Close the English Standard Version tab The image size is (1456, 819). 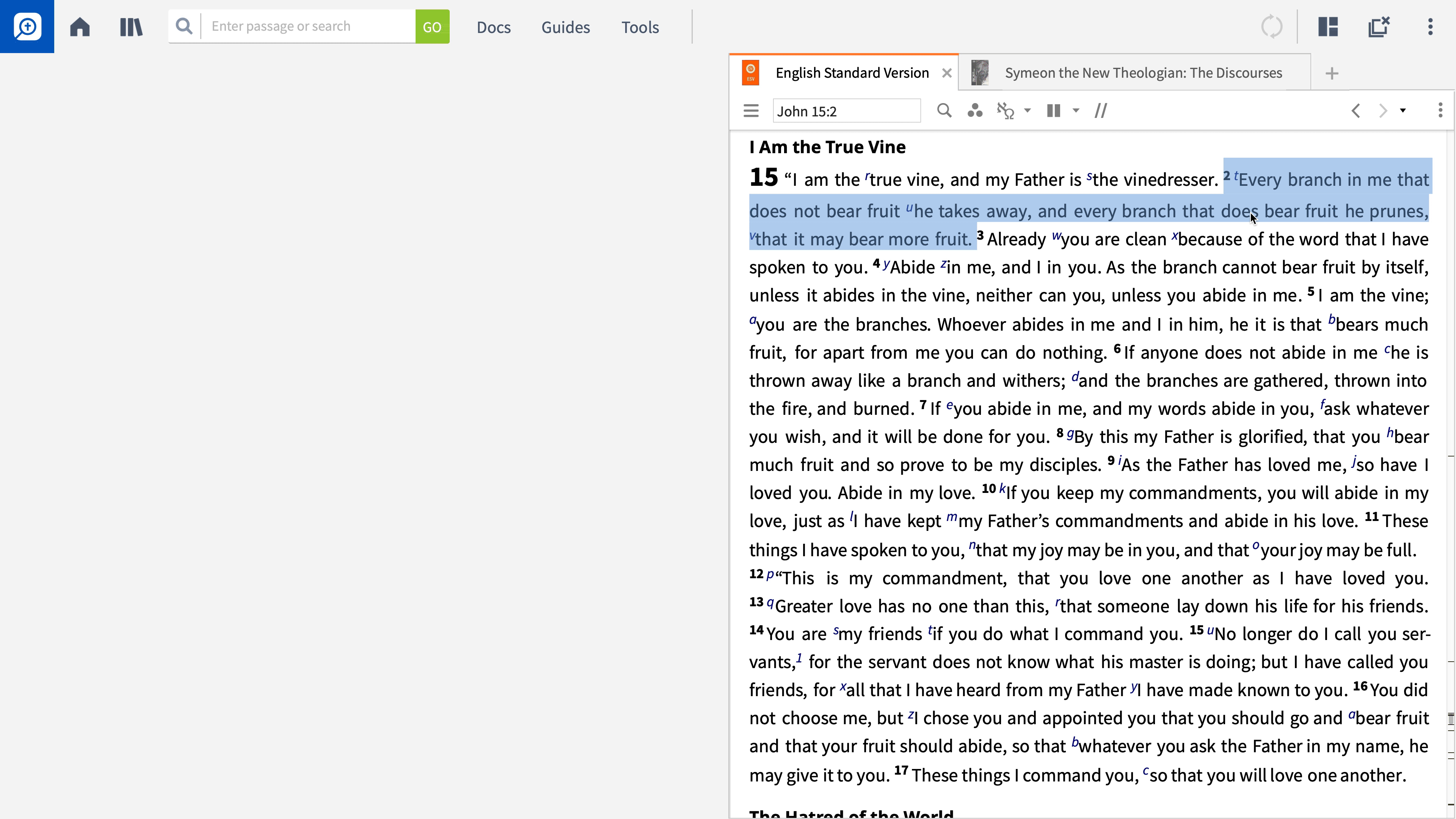[x=947, y=73]
